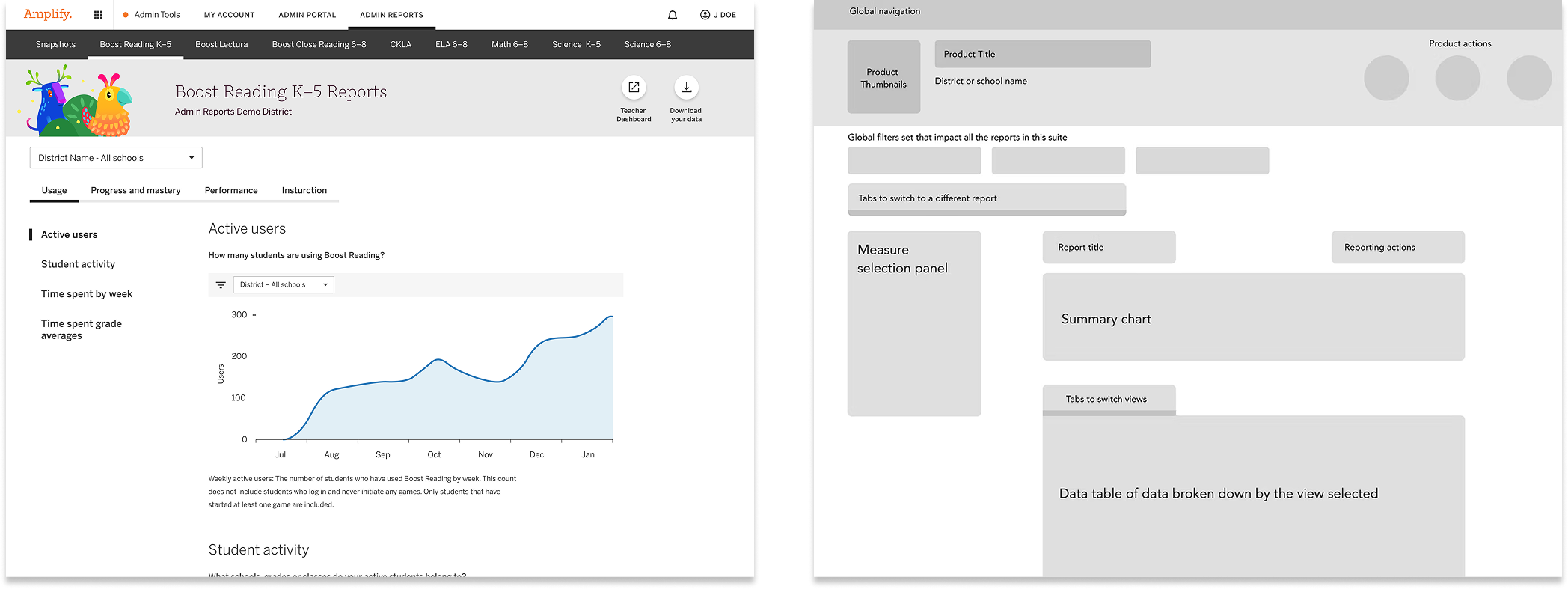Click the Teacher Dashboard external-link icon
The image size is (1568, 589).
click(634, 88)
